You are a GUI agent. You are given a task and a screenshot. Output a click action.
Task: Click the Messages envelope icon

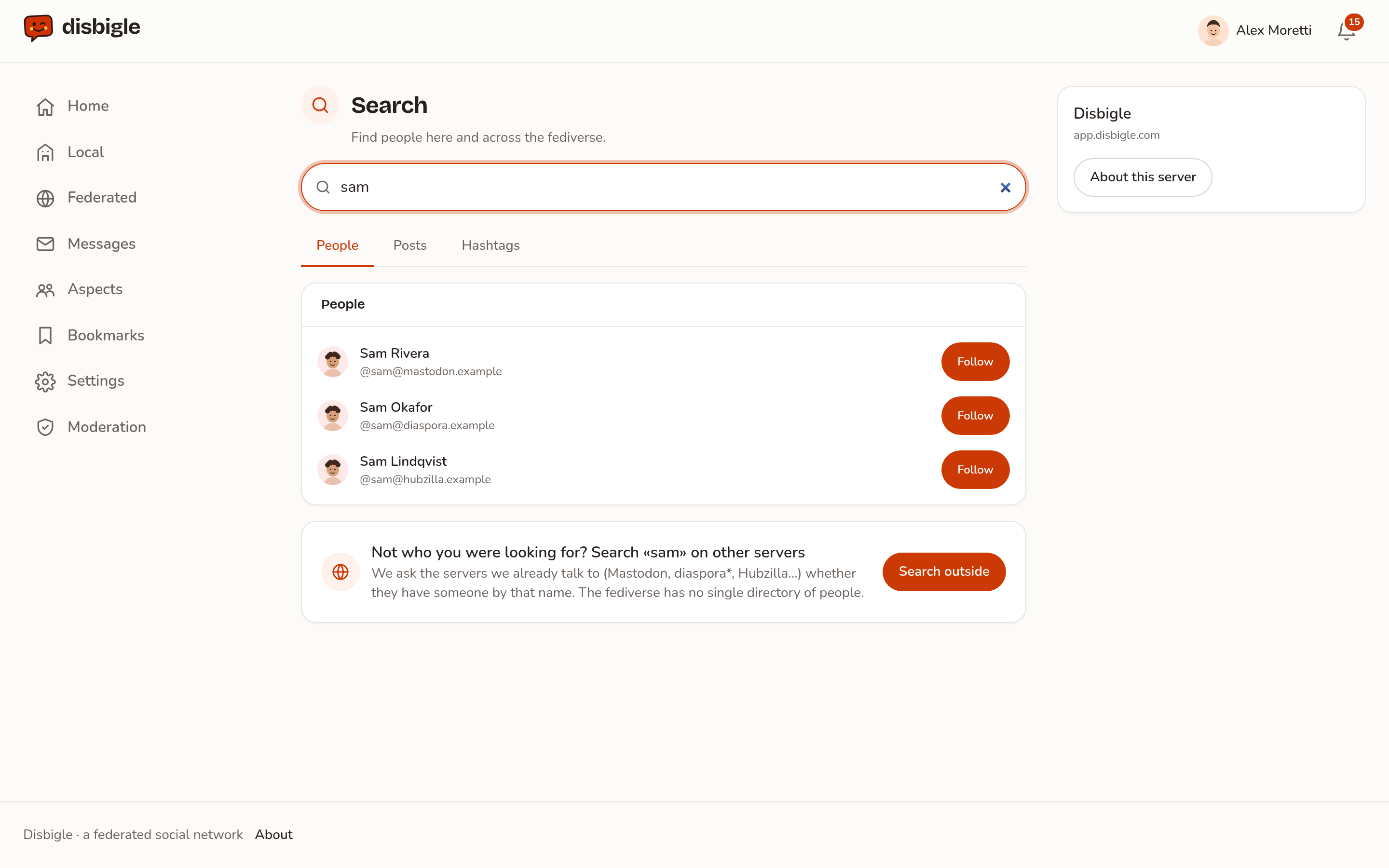45,244
